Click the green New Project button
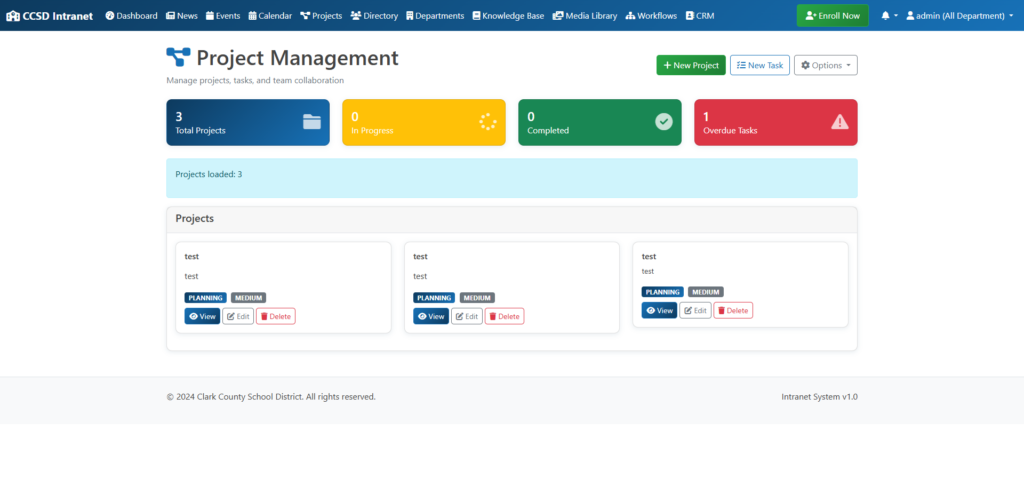This screenshot has height=486, width=1024. [x=691, y=65]
